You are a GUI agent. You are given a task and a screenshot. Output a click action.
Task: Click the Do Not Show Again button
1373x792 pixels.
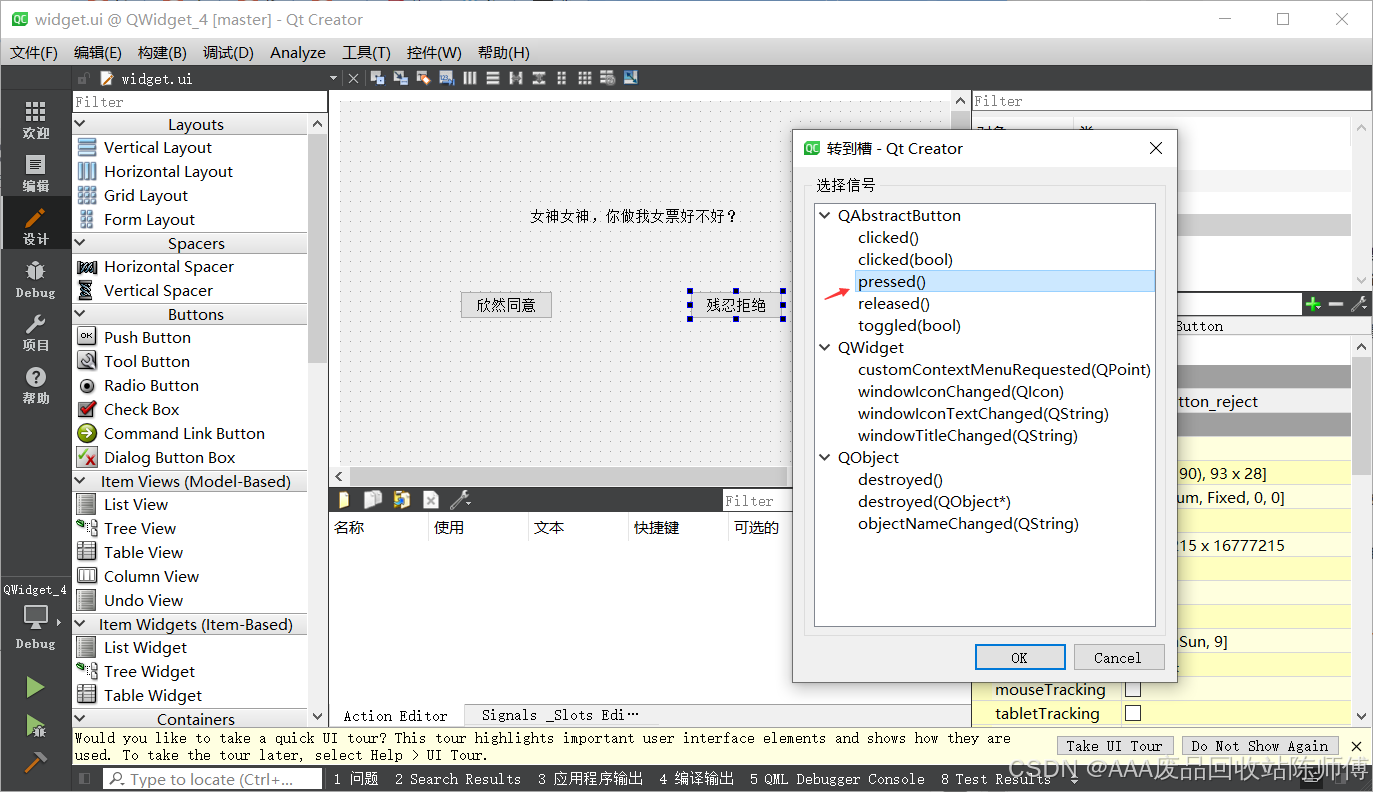pos(1260,746)
